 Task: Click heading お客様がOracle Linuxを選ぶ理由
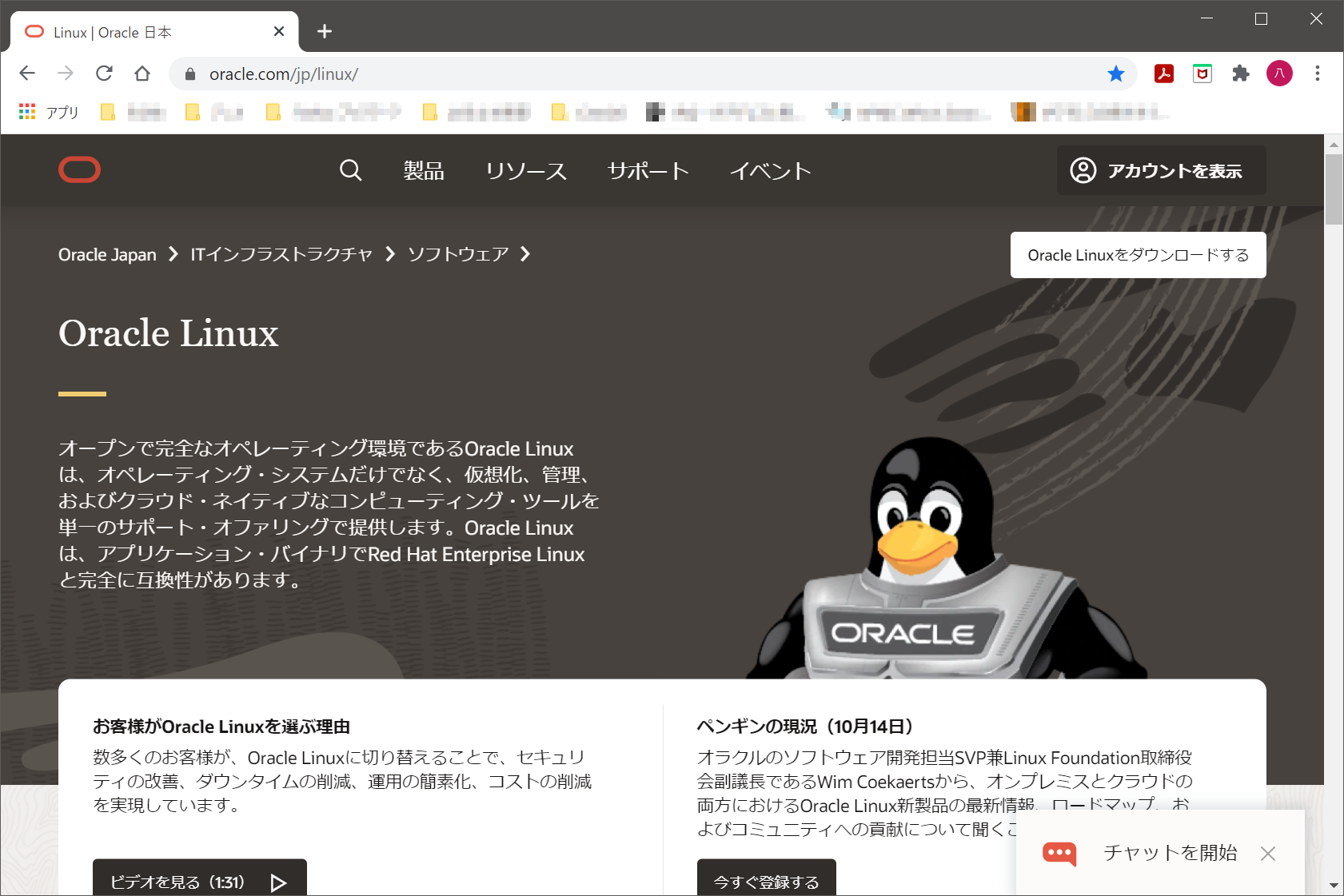click(x=221, y=727)
